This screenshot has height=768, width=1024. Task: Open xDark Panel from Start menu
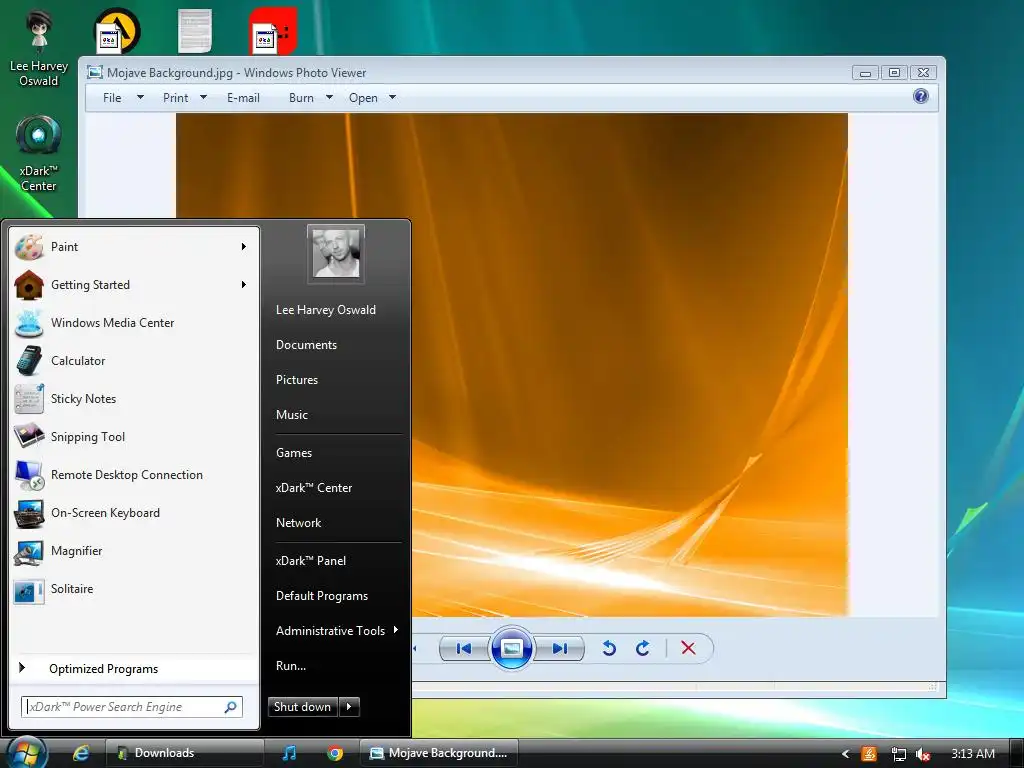click(x=311, y=561)
